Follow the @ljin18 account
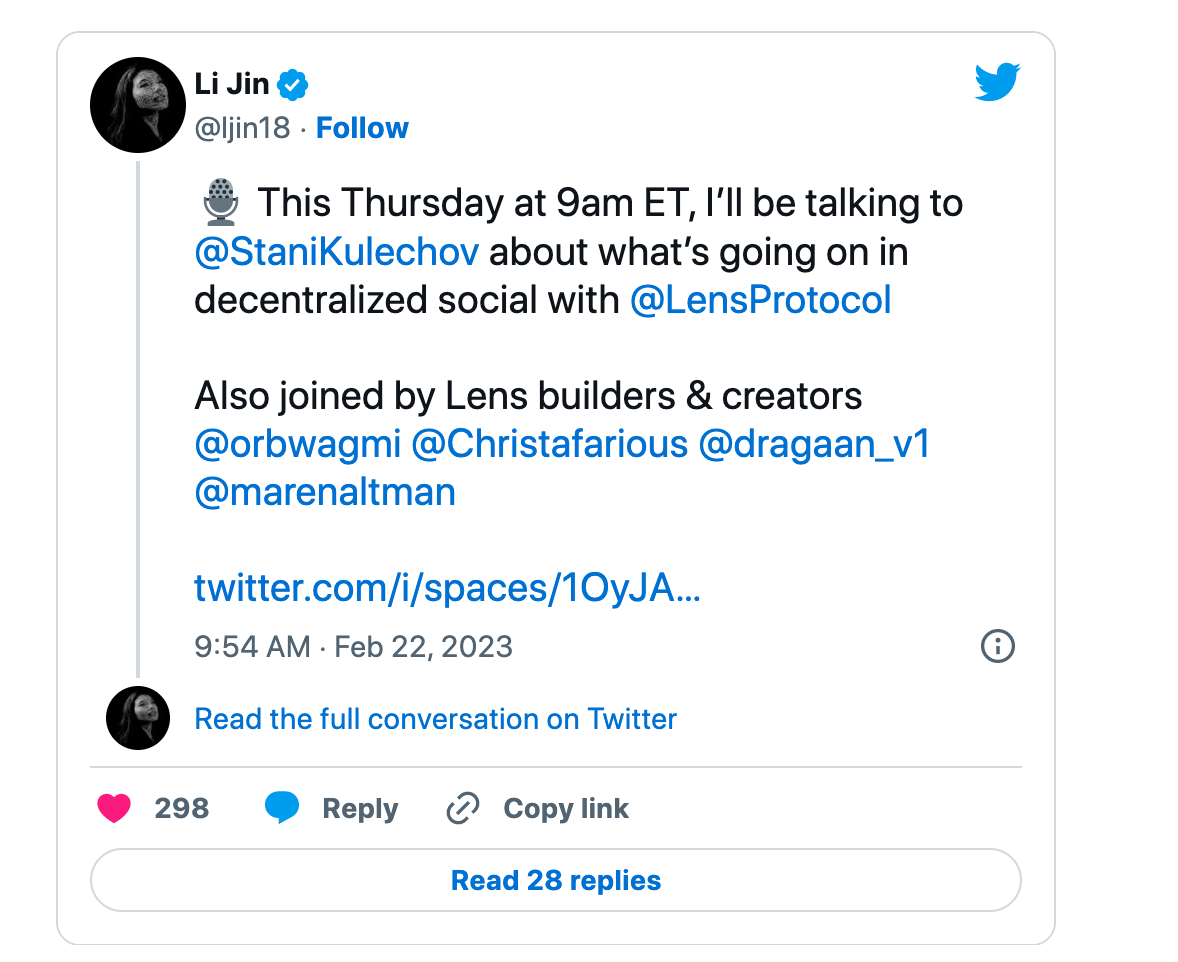This screenshot has width=1178, height=962. click(362, 129)
